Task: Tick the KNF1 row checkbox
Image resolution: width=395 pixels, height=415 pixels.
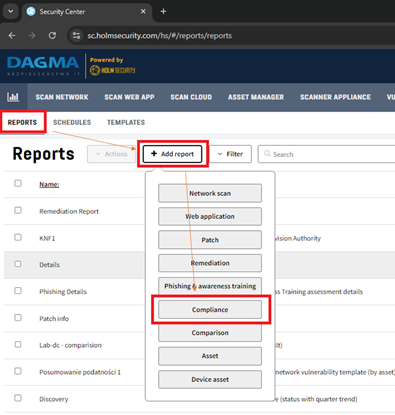Action: point(18,237)
